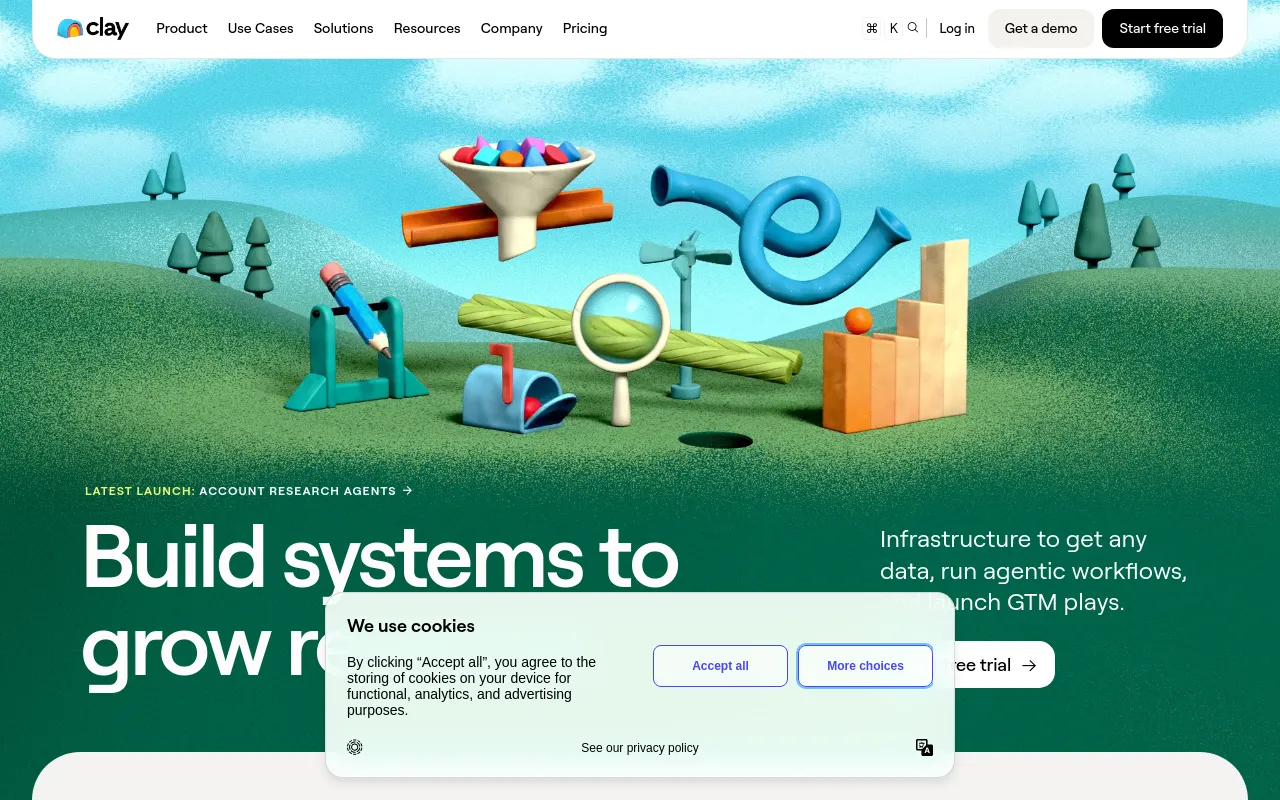1280x800 pixels.
Task: Go to the Pricing page
Action: pos(585,28)
